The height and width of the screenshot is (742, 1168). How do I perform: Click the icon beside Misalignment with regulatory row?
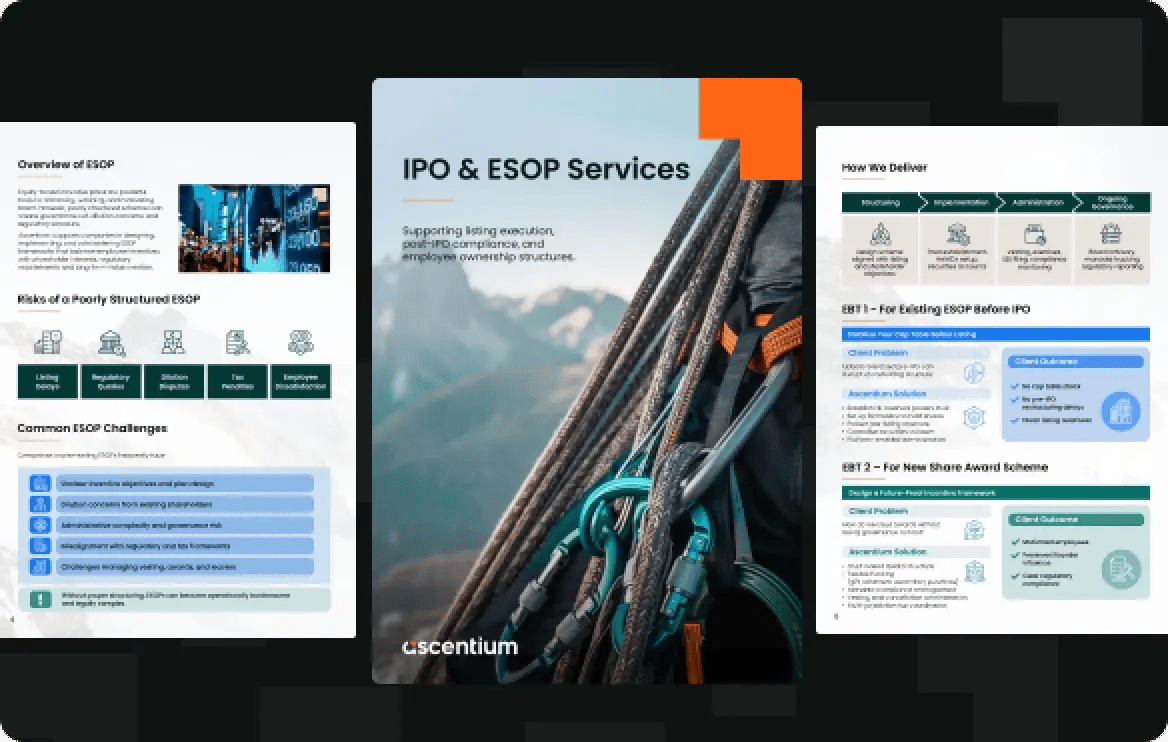pyautogui.click(x=39, y=546)
